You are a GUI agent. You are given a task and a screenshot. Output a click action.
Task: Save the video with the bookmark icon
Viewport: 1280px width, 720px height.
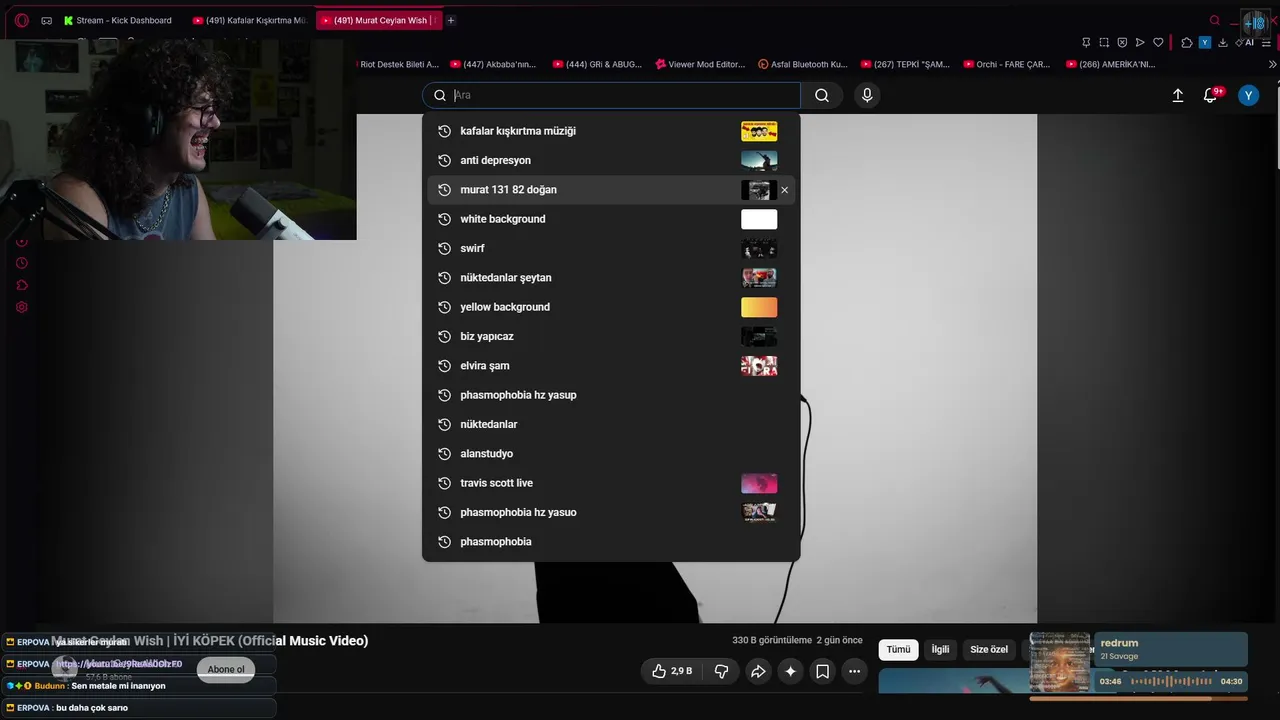pos(822,671)
